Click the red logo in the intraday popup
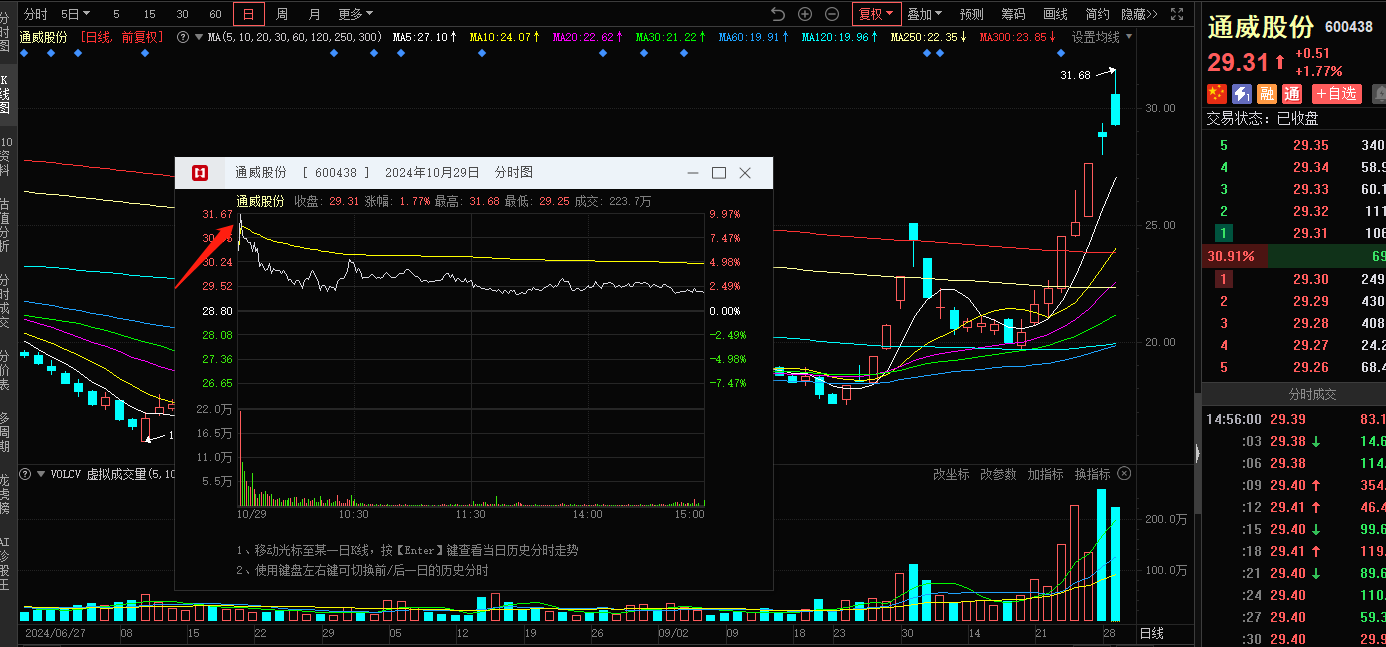1386x647 pixels. pyautogui.click(x=199, y=173)
